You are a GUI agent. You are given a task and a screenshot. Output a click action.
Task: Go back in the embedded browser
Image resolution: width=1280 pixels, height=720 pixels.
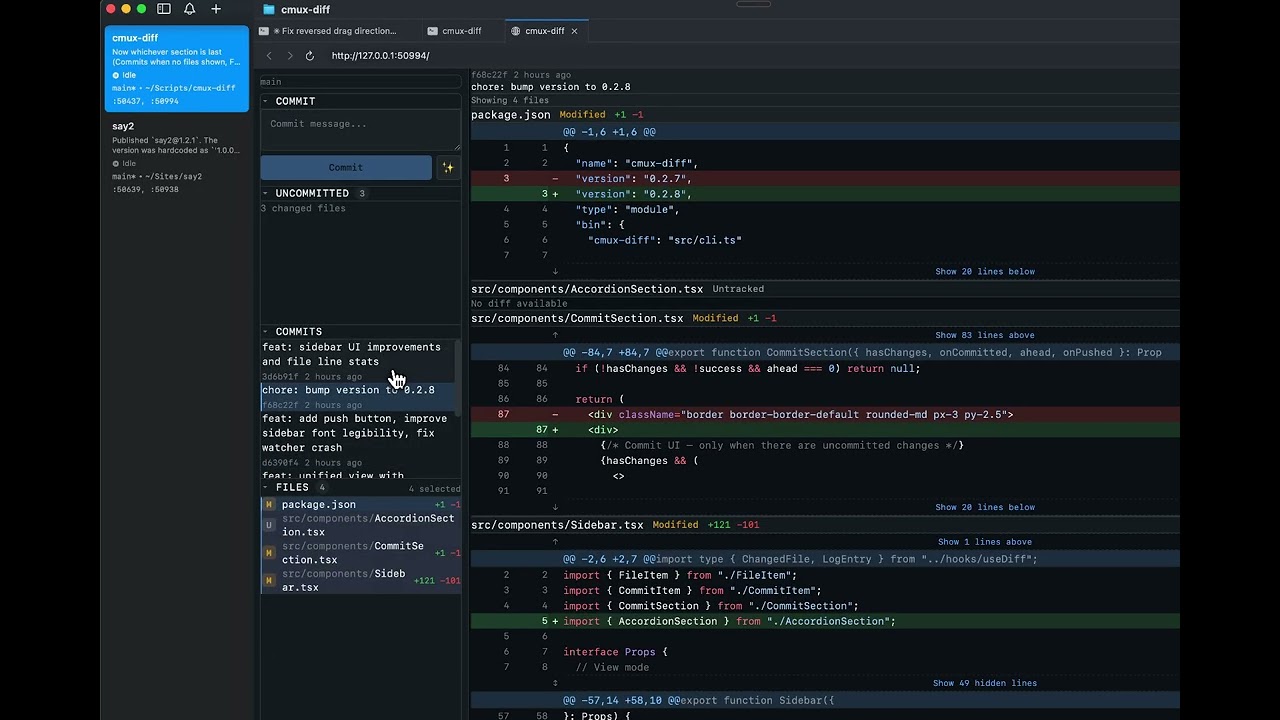(x=269, y=56)
